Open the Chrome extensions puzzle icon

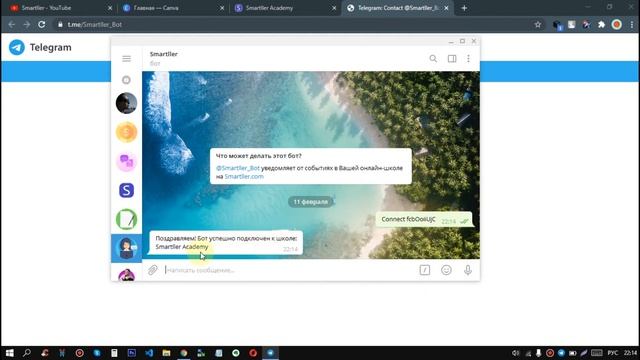(602, 24)
